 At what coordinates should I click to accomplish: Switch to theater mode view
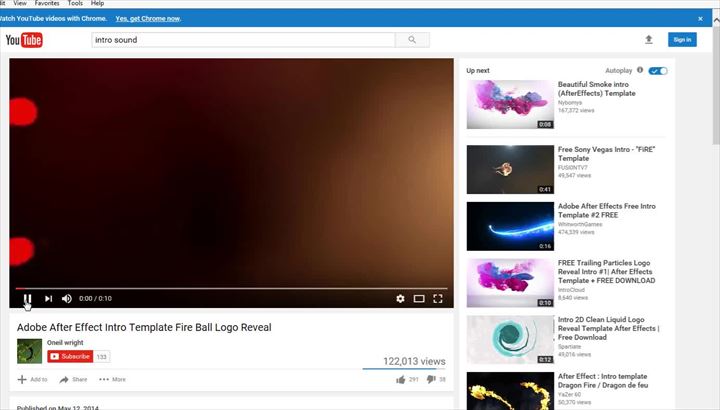pyautogui.click(x=419, y=298)
